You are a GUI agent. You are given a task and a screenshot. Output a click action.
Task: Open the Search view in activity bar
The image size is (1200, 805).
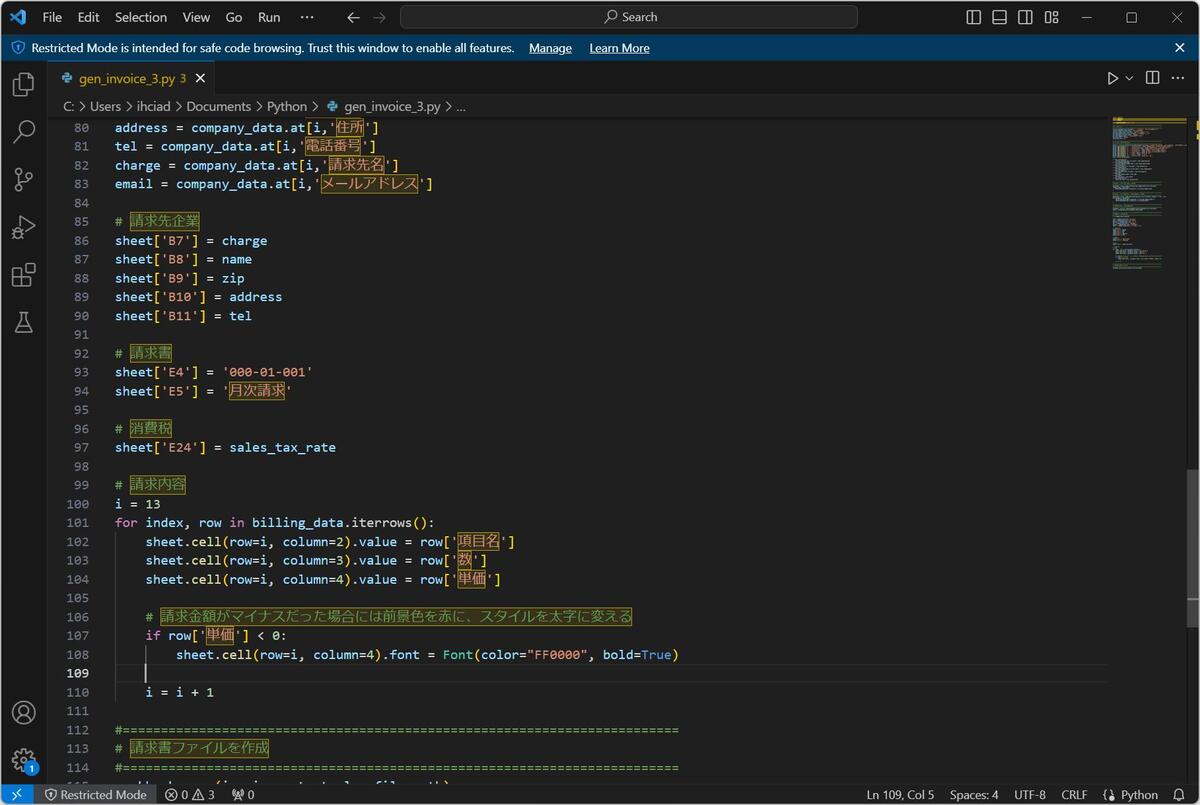[x=23, y=131]
